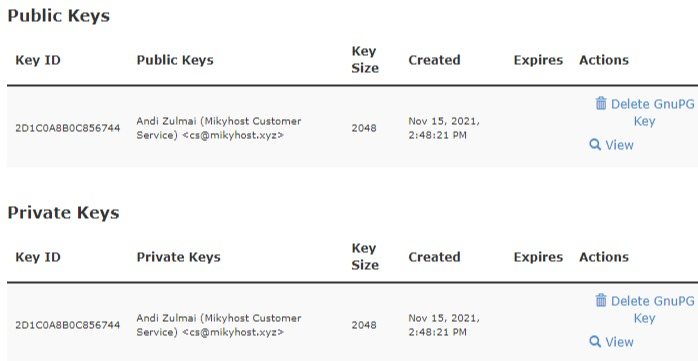This screenshot has width=698, height=361.
Task: Click Public Keys section heading
Action: pyautogui.click(x=58, y=16)
